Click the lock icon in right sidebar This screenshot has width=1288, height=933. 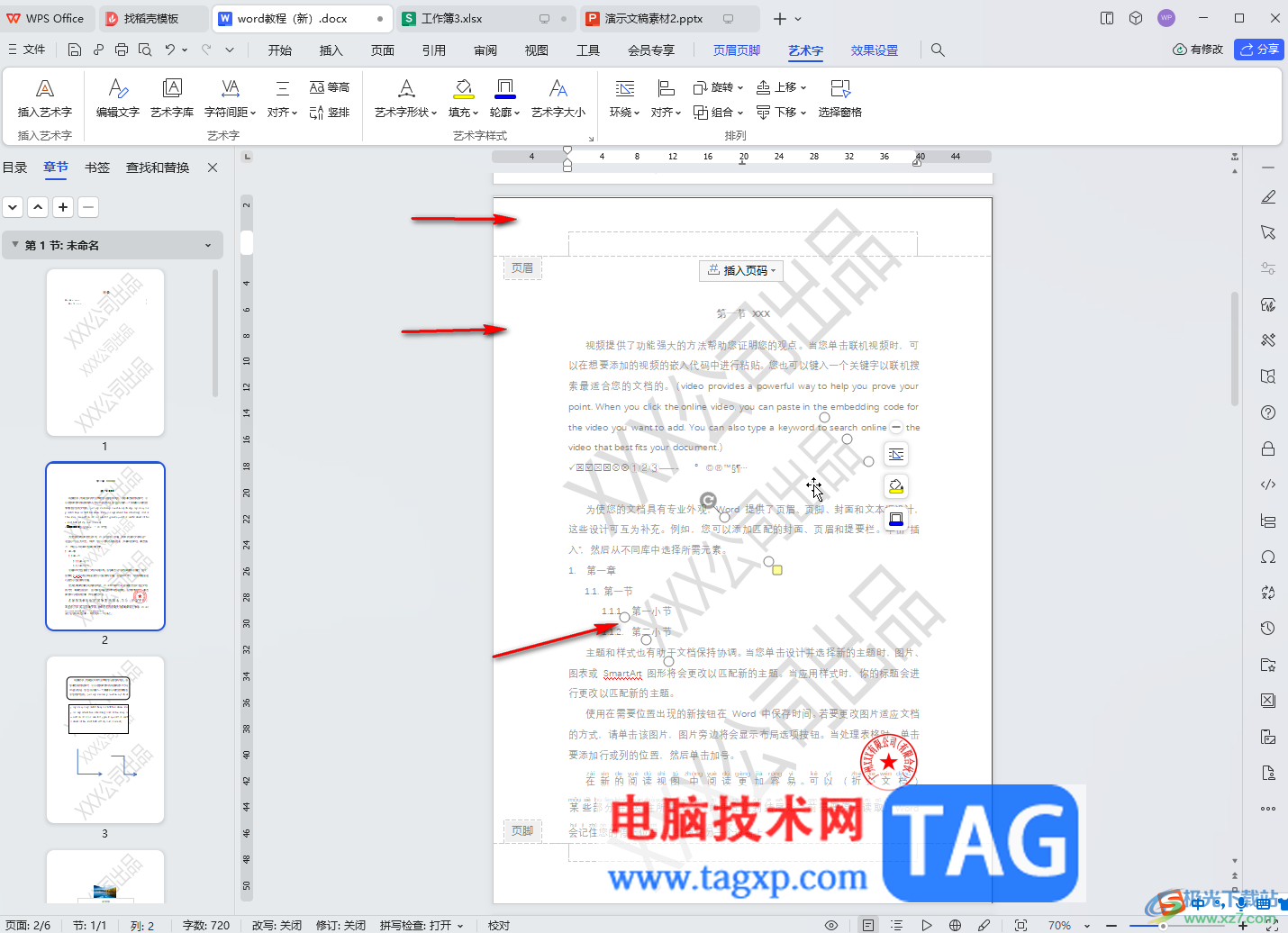pyautogui.click(x=1268, y=448)
